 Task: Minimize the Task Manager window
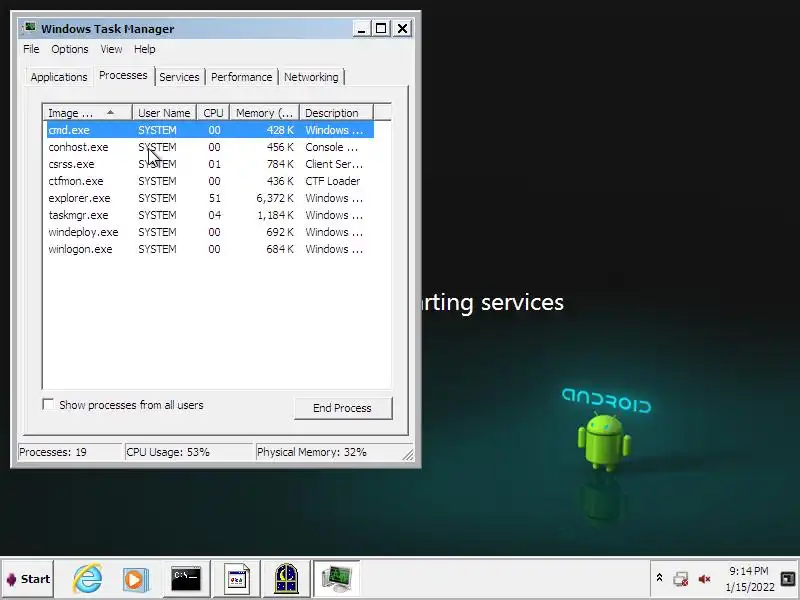pos(361,28)
